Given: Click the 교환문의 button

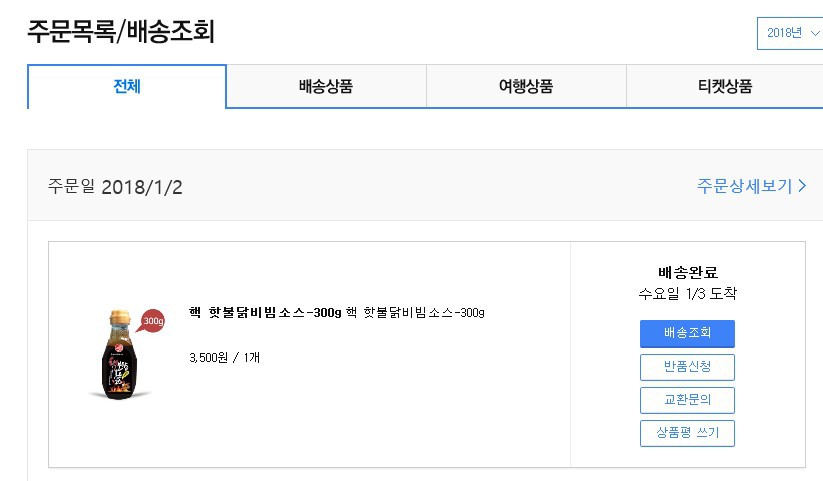Looking at the screenshot, I should [x=687, y=400].
